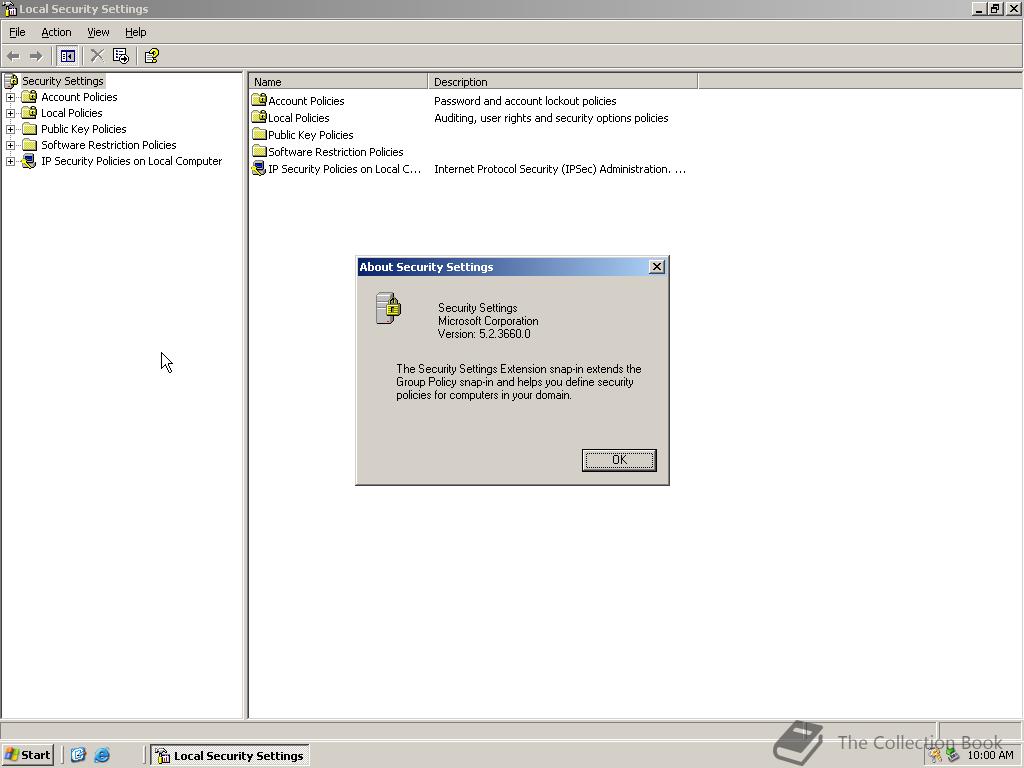The height and width of the screenshot is (768, 1024).
Task: Click the Local Policies icon in list pane
Action: (x=259, y=117)
